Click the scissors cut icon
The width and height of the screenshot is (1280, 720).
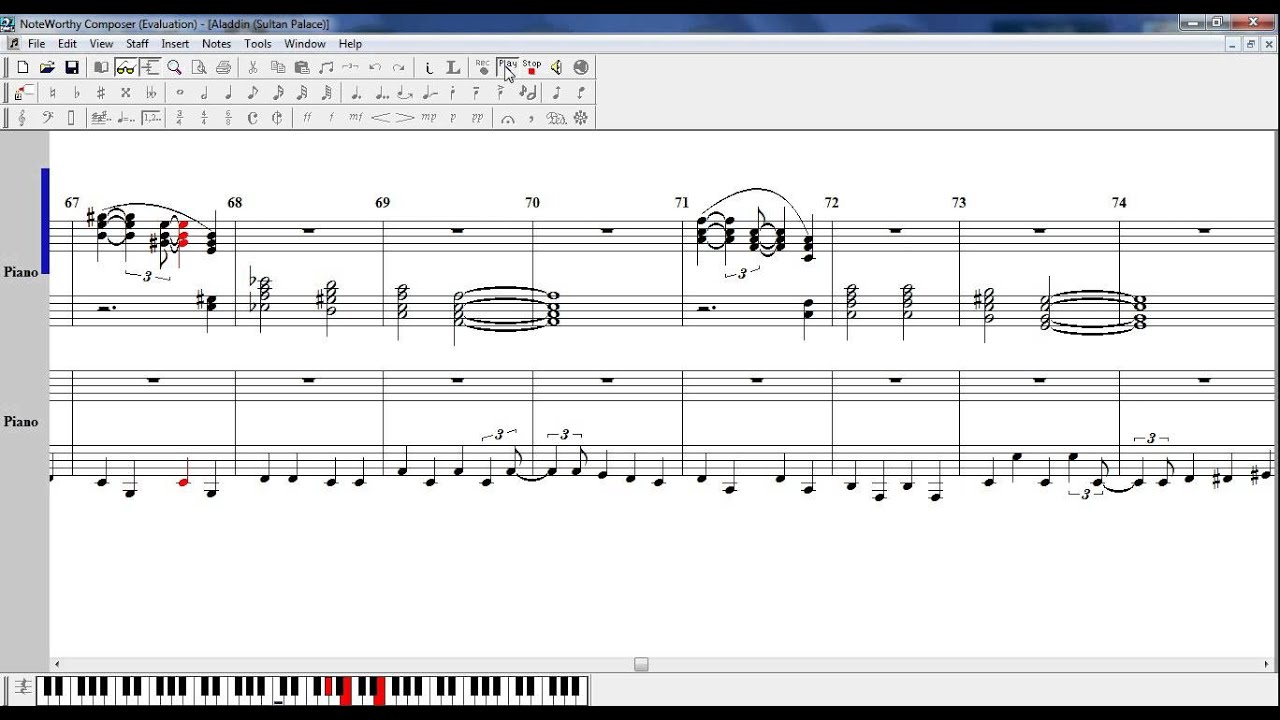tap(253, 67)
